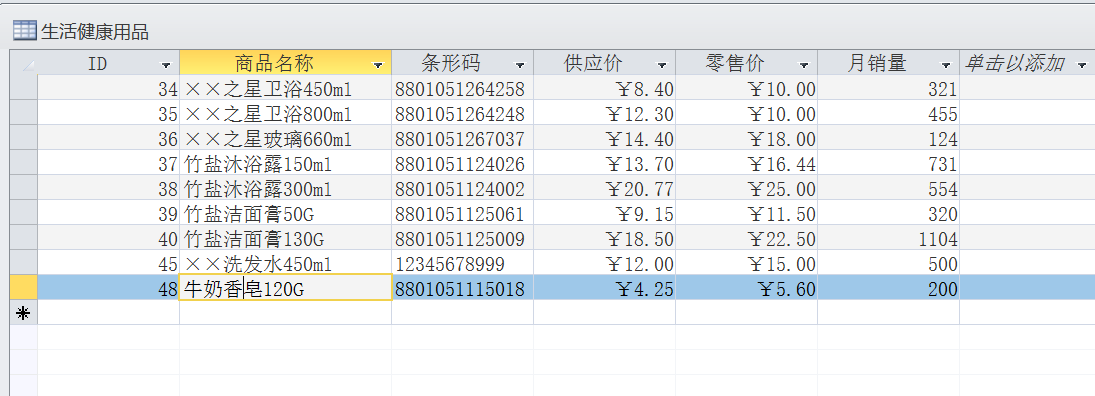
Task: Click the 牛奶香皂120G editing cell
Action: 285,288
